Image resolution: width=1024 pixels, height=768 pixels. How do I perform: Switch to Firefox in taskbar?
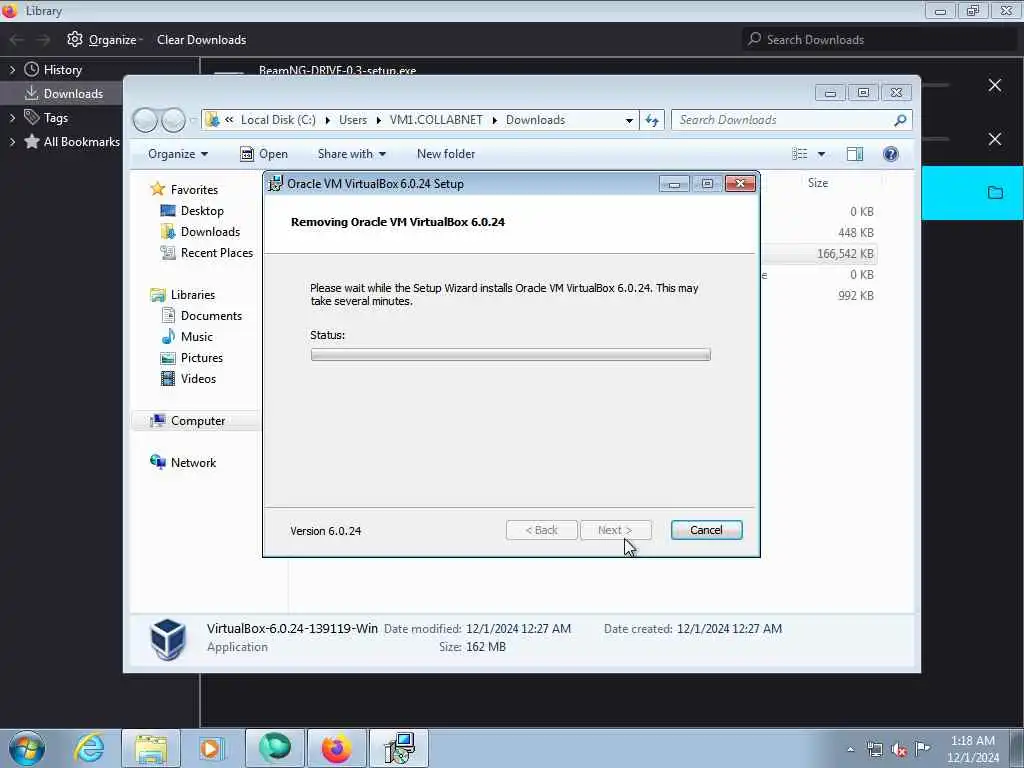336,748
